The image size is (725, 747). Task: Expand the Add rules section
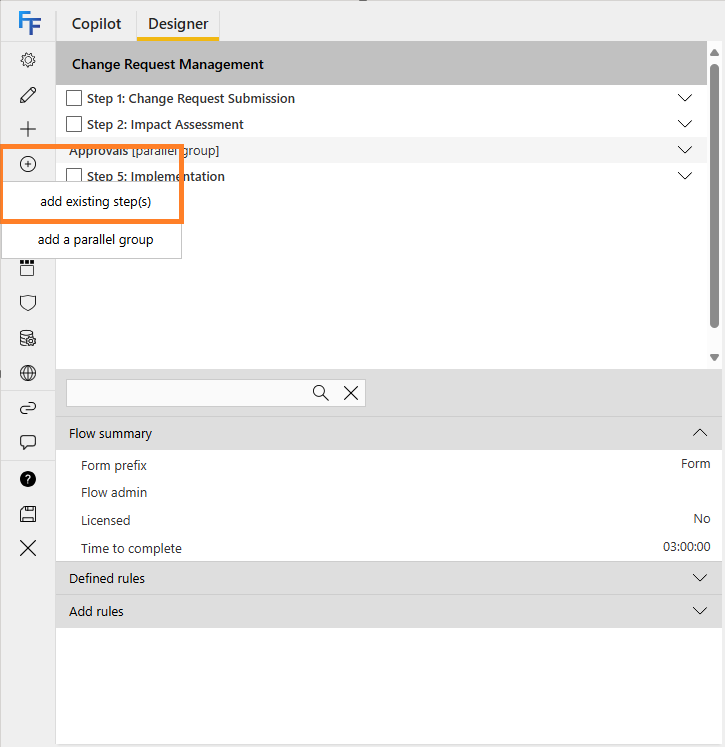tap(700, 611)
